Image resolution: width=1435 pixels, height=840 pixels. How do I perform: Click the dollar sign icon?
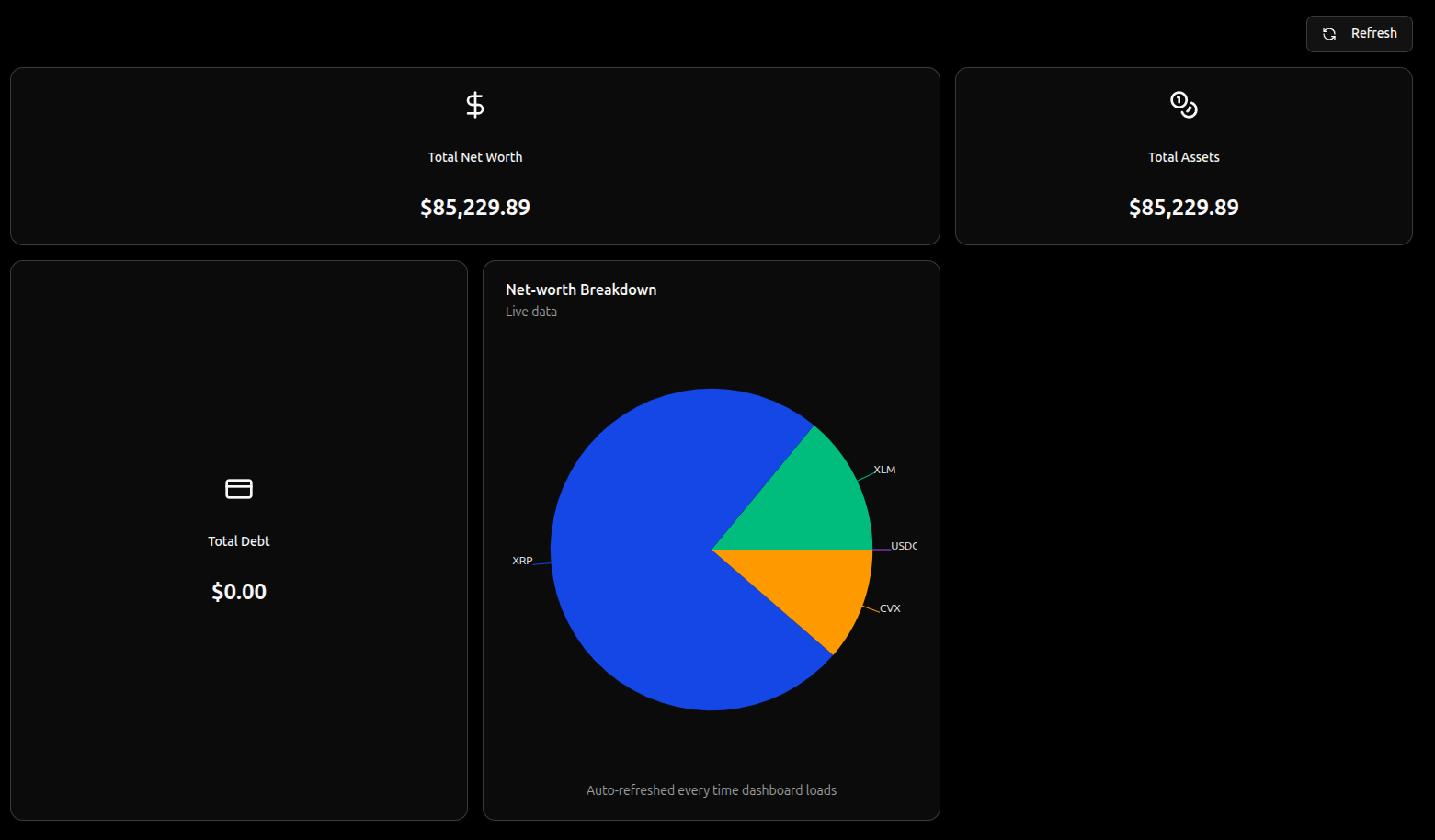(474, 105)
